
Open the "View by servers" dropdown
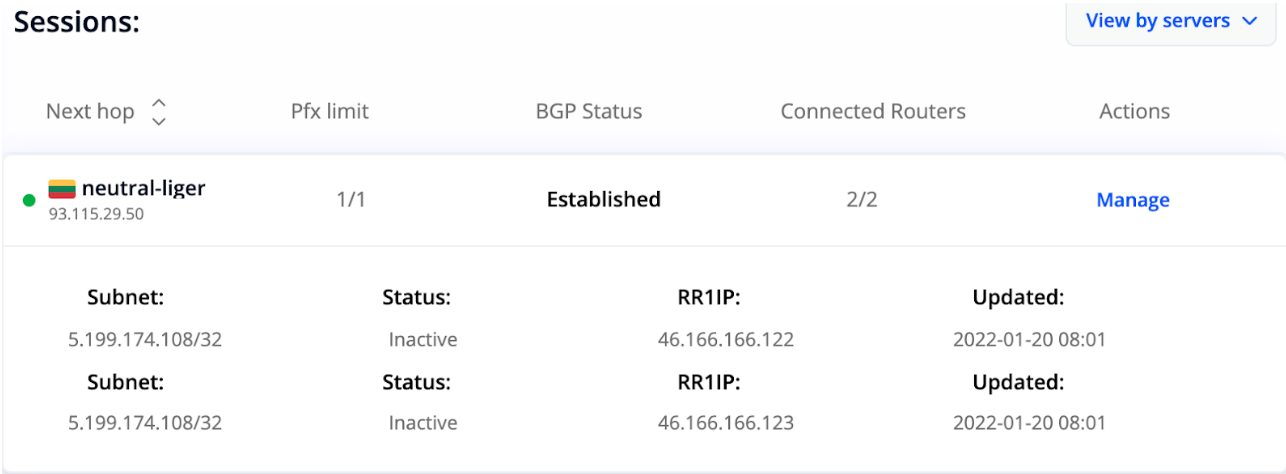(1170, 21)
